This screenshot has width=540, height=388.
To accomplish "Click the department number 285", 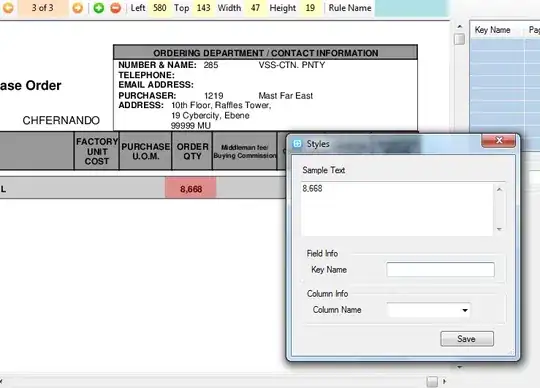I will pyautogui.click(x=211, y=65).
